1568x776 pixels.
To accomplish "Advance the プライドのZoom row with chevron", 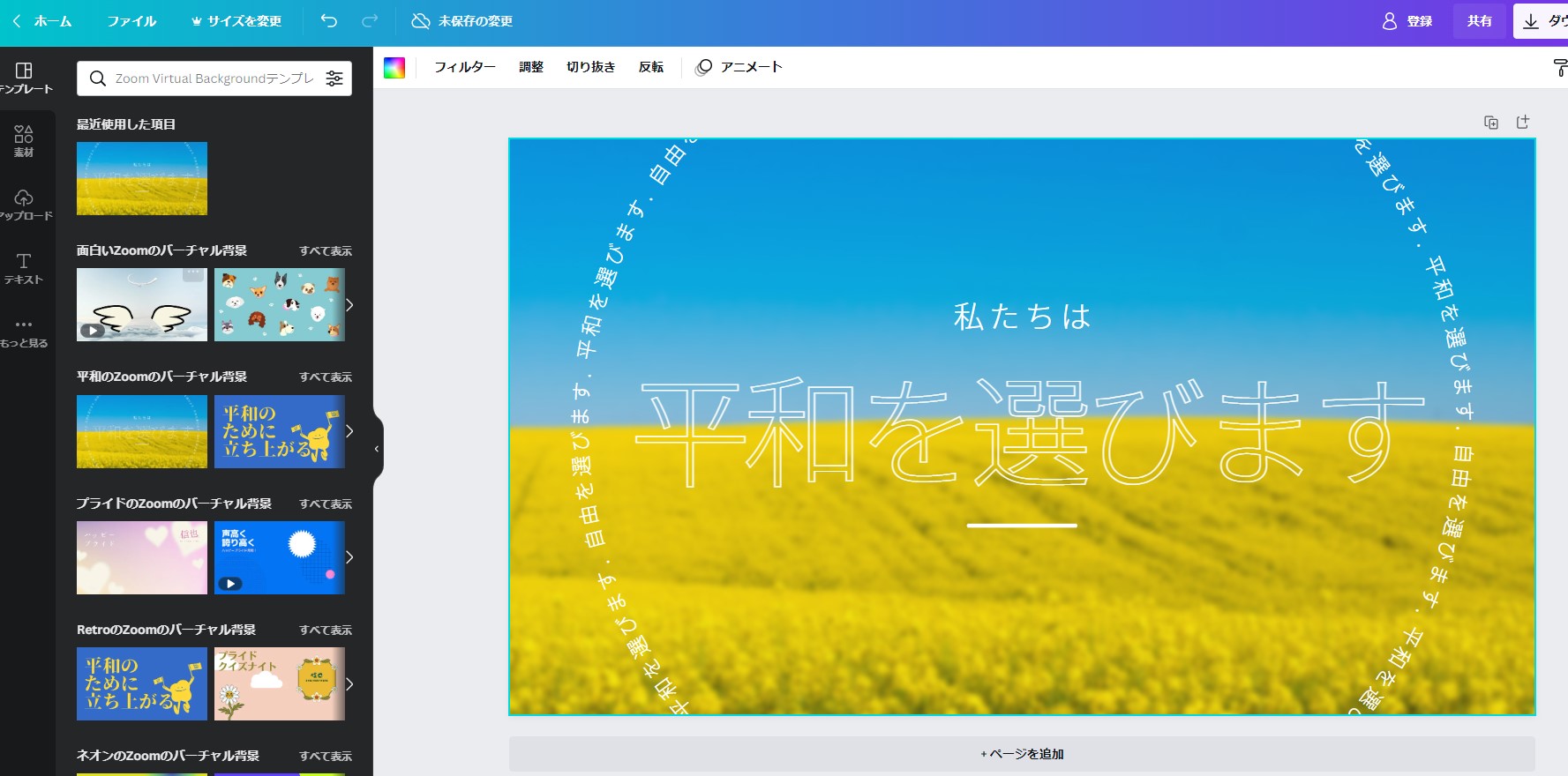I will (x=349, y=557).
